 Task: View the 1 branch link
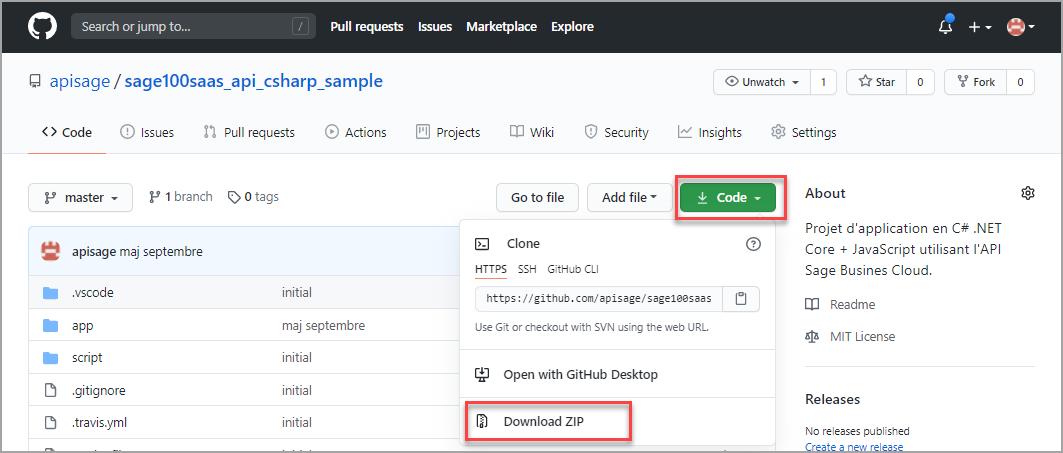[x=180, y=197]
